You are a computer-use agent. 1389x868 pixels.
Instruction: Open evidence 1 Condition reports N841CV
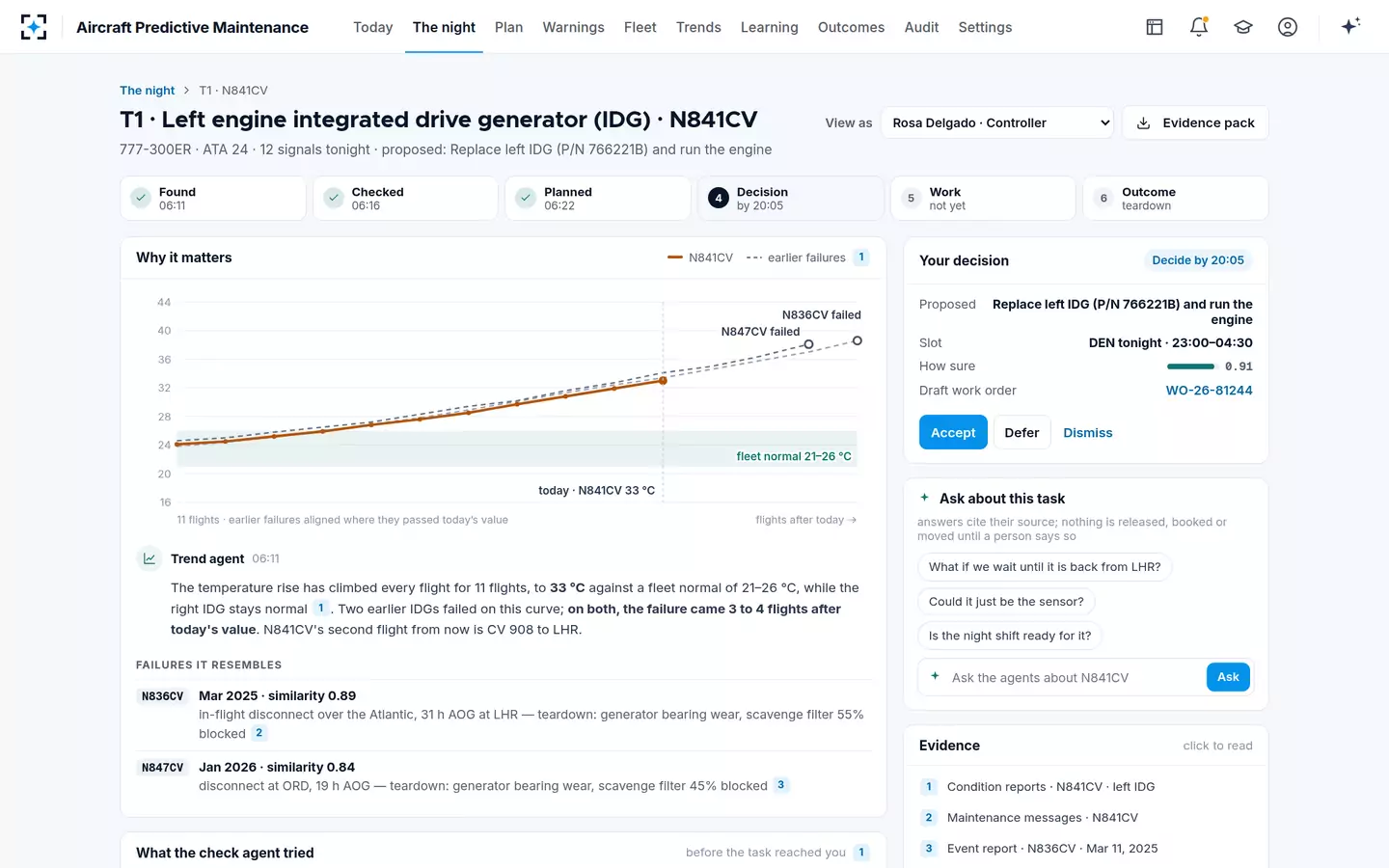tap(1086, 787)
